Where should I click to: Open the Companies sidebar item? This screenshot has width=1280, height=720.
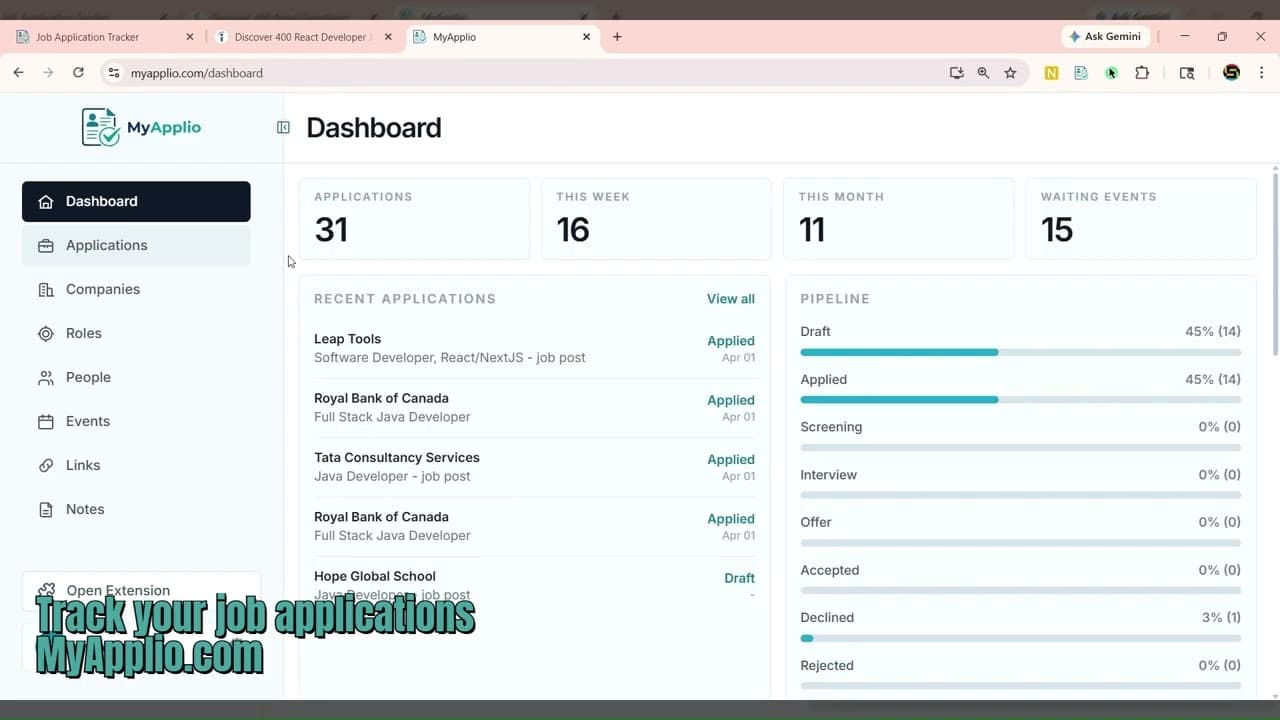click(x=136, y=289)
